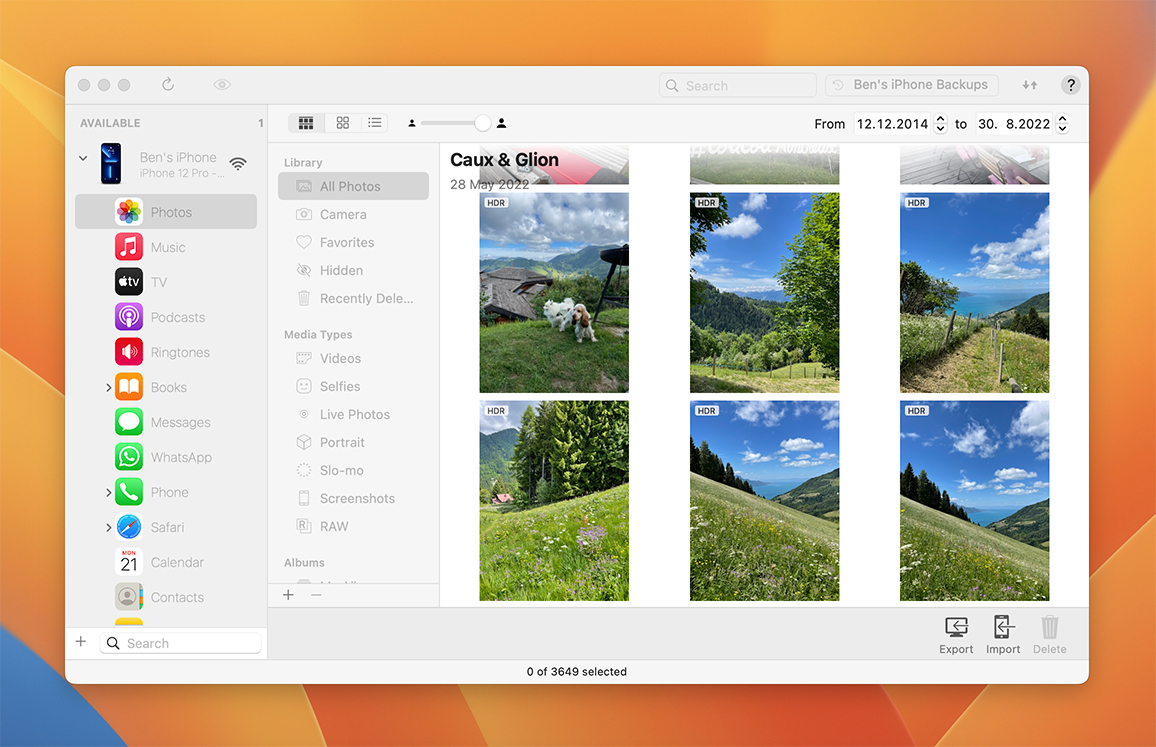The image size is (1156, 747).
Task: Open the Music section icon
Action: (x=129, y=247)
